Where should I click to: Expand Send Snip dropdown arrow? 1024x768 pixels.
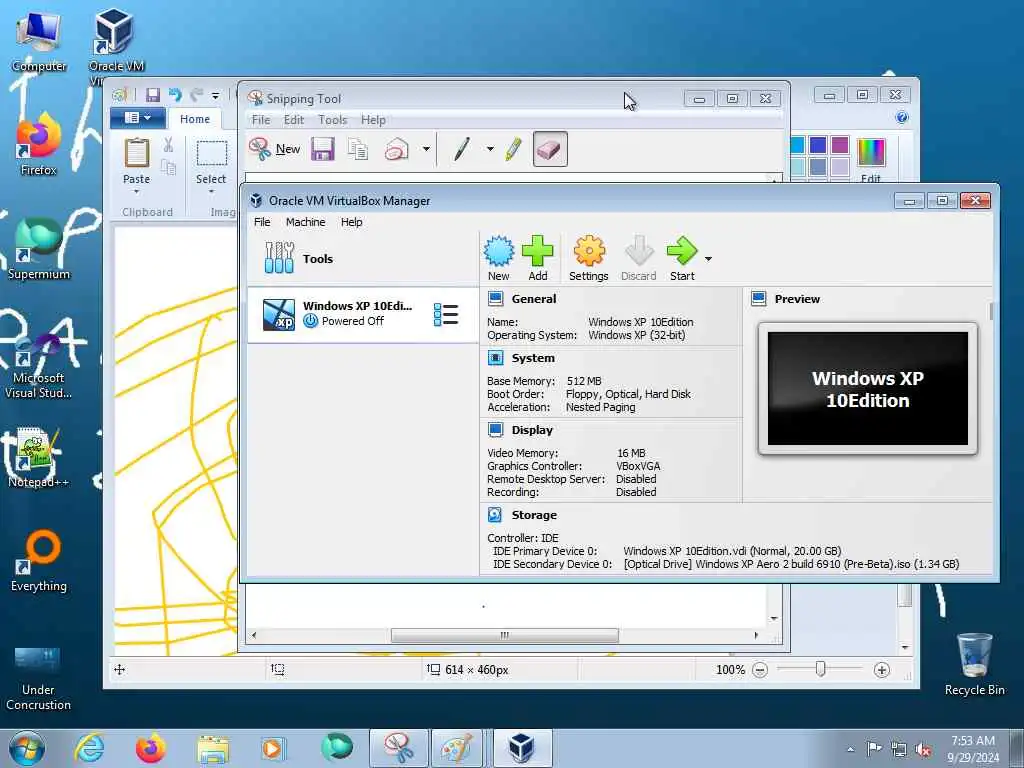tap(426, 149)
